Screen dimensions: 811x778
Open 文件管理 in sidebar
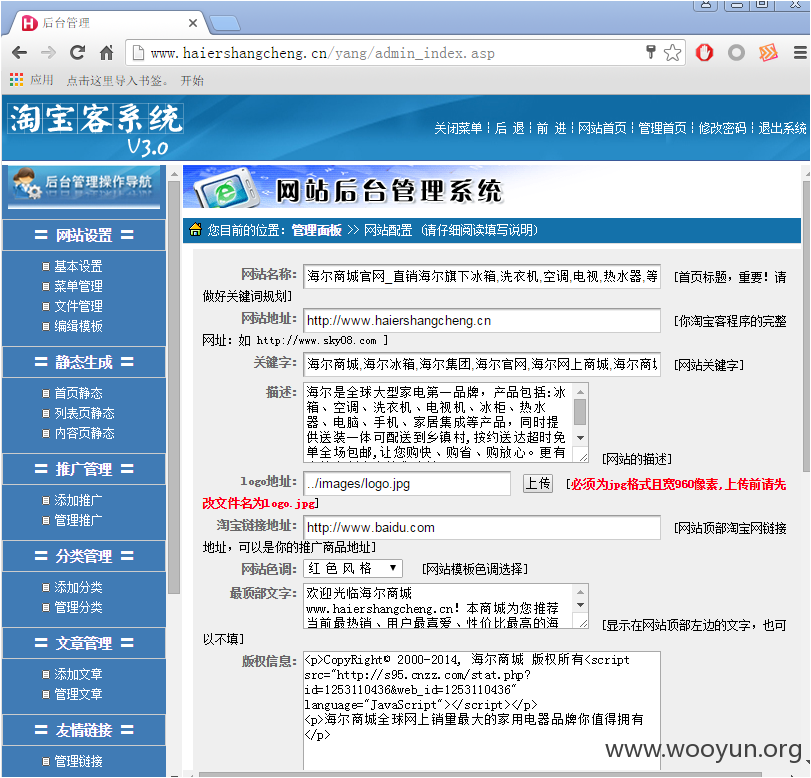coord(78,306)
